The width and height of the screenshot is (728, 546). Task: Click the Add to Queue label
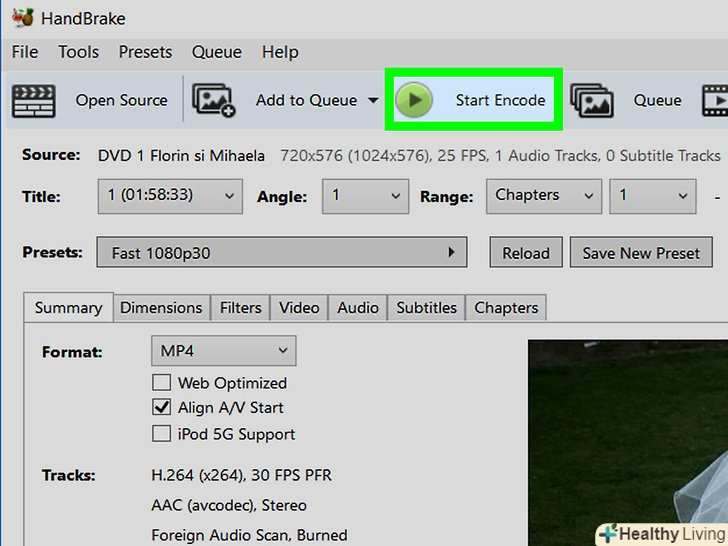click(x=306, y=100)
